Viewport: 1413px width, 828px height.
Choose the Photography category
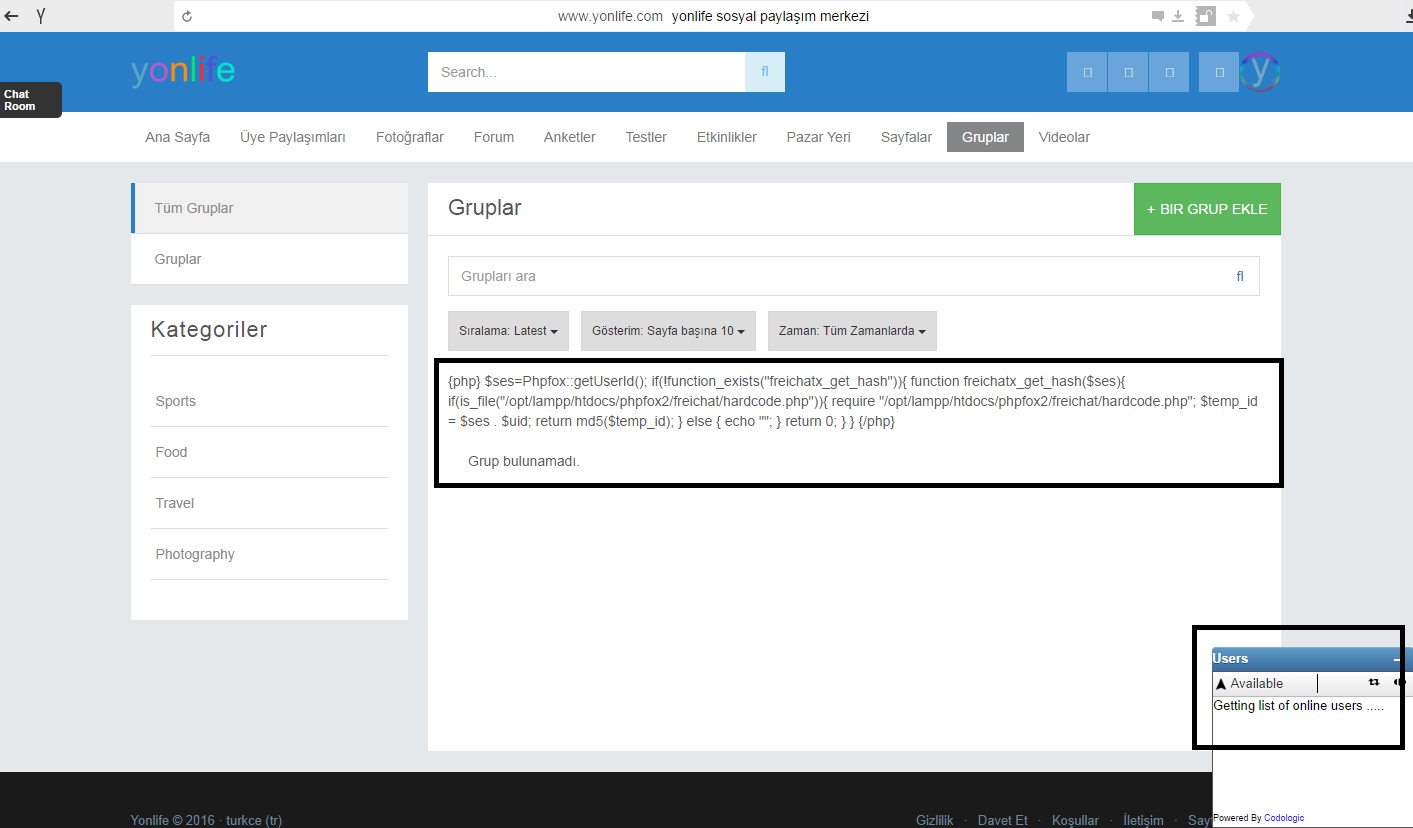[195, 554]
